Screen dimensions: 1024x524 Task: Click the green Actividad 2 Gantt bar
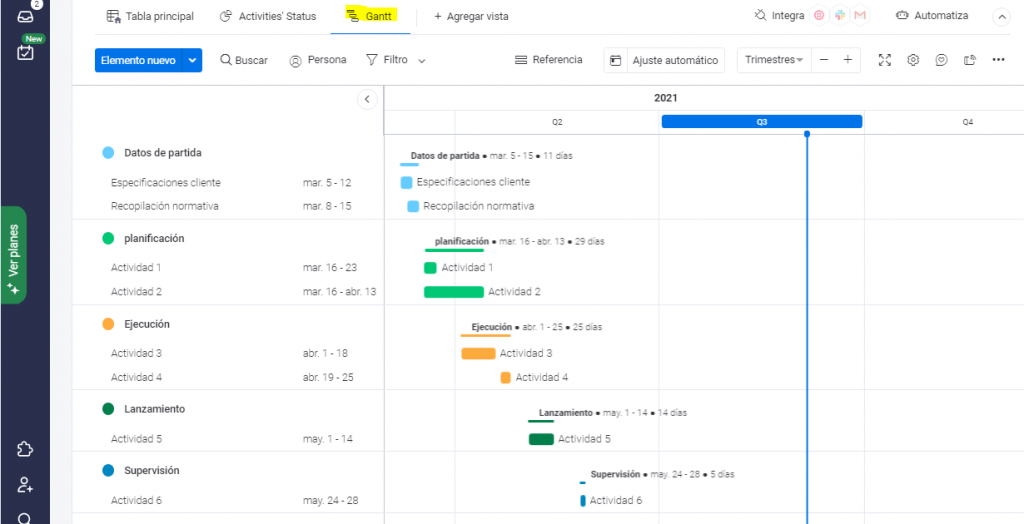click(x=453, y=292)
